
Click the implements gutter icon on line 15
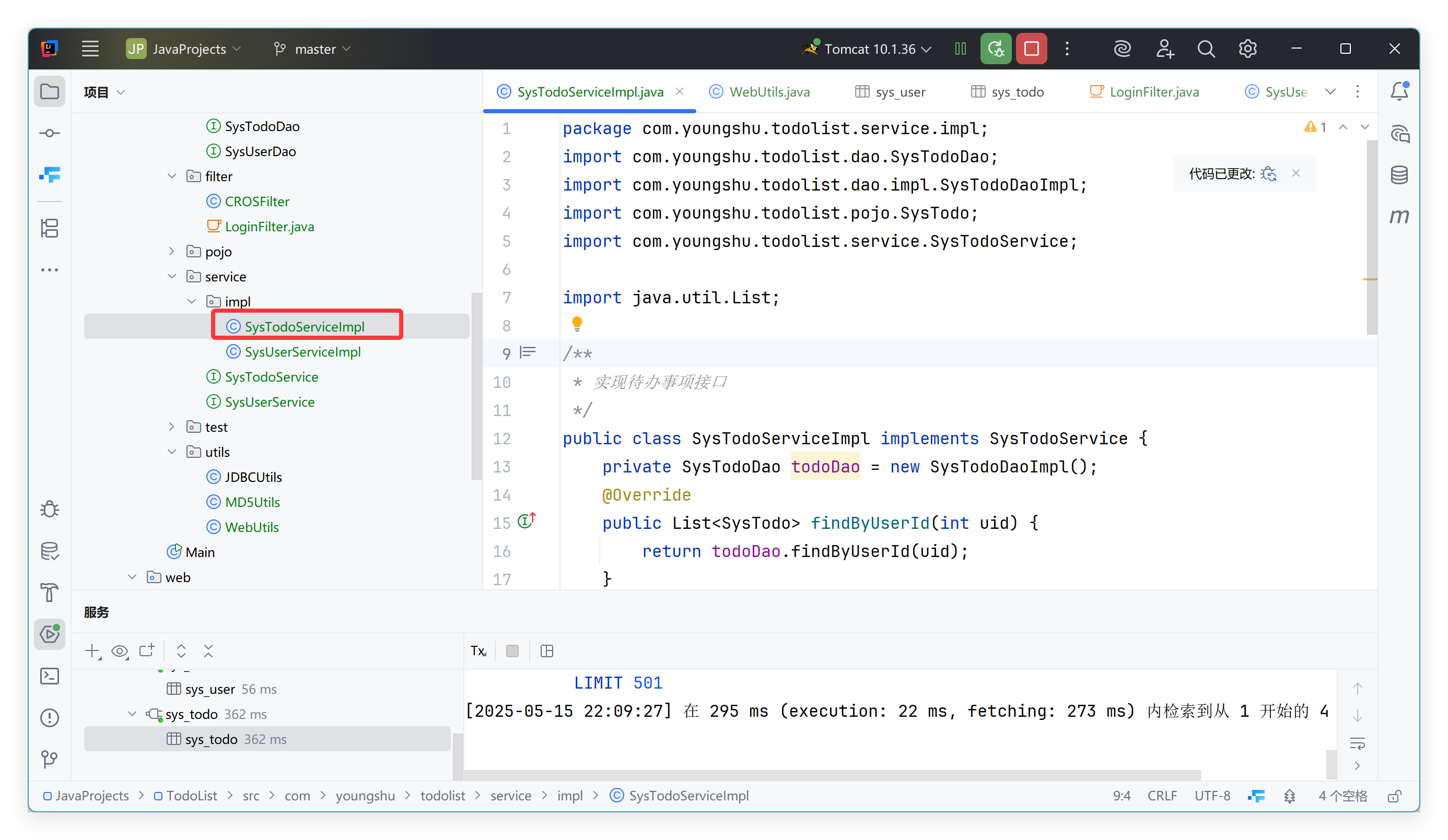[x=527, y=521]
